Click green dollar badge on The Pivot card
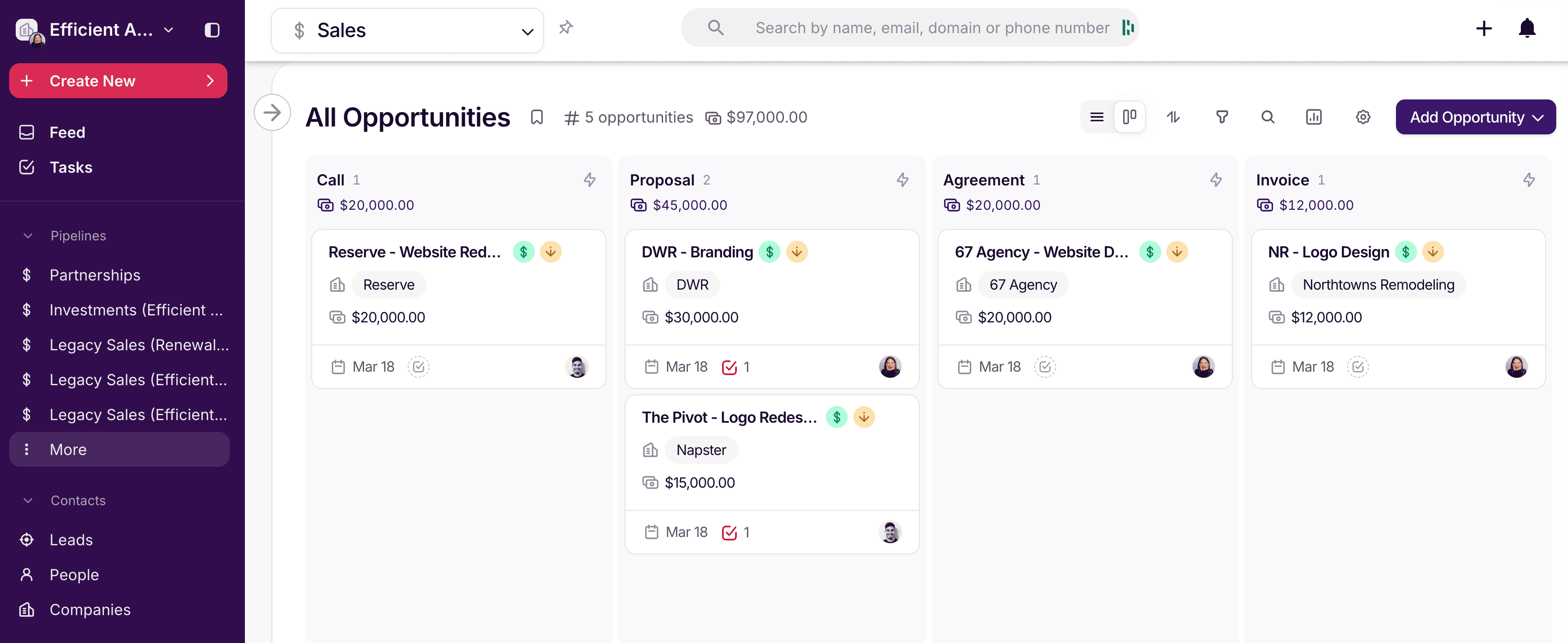This screenshot has width=1568, height=643. [836, 417]
